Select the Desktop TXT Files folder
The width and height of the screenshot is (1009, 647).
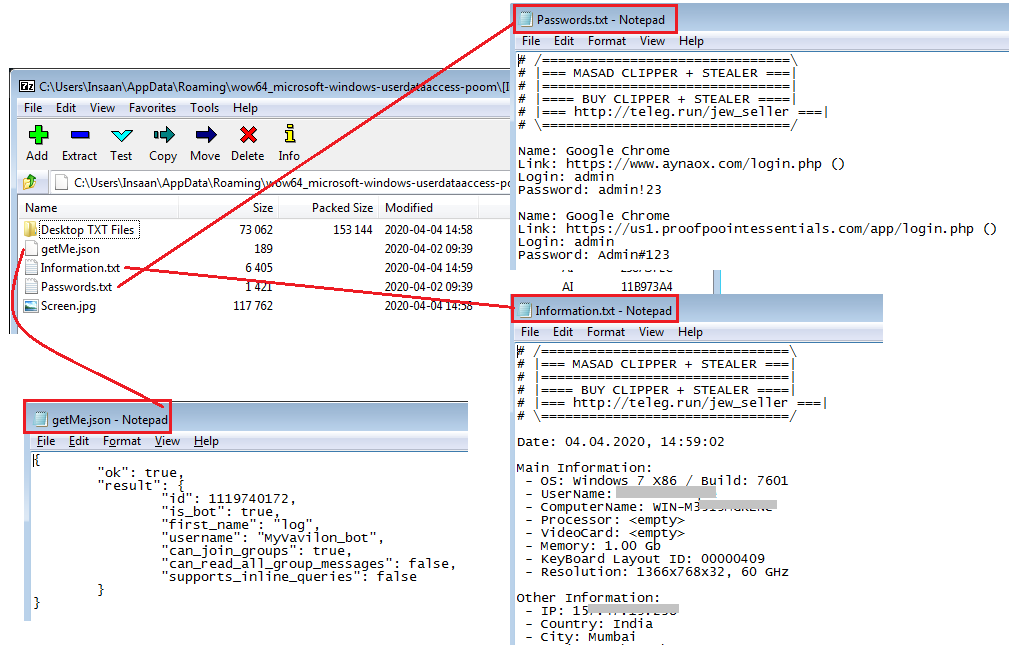(x=86, y=230)
